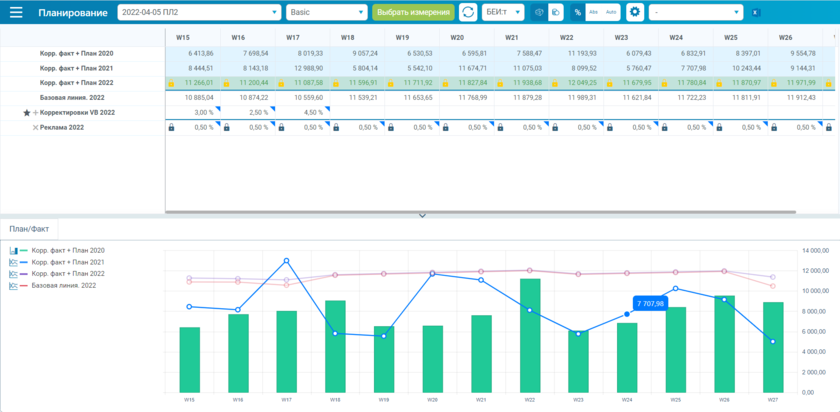Screen dimensions: 840x412
Task: Switch to the План/Факт tab
Action: pos(29,229)
